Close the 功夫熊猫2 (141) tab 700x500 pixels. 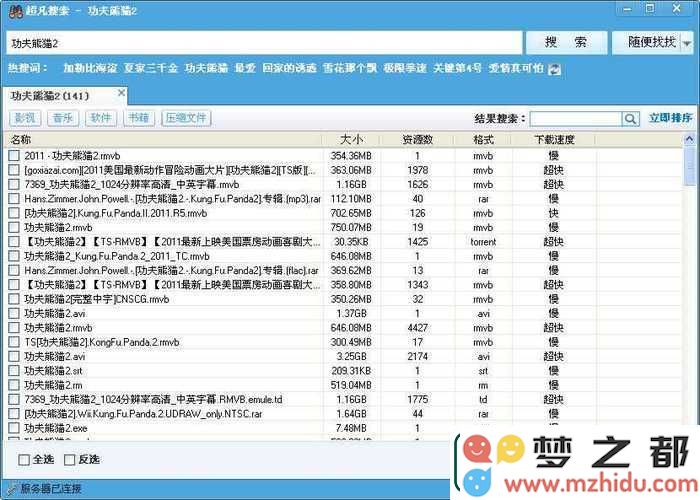(121, 93)
